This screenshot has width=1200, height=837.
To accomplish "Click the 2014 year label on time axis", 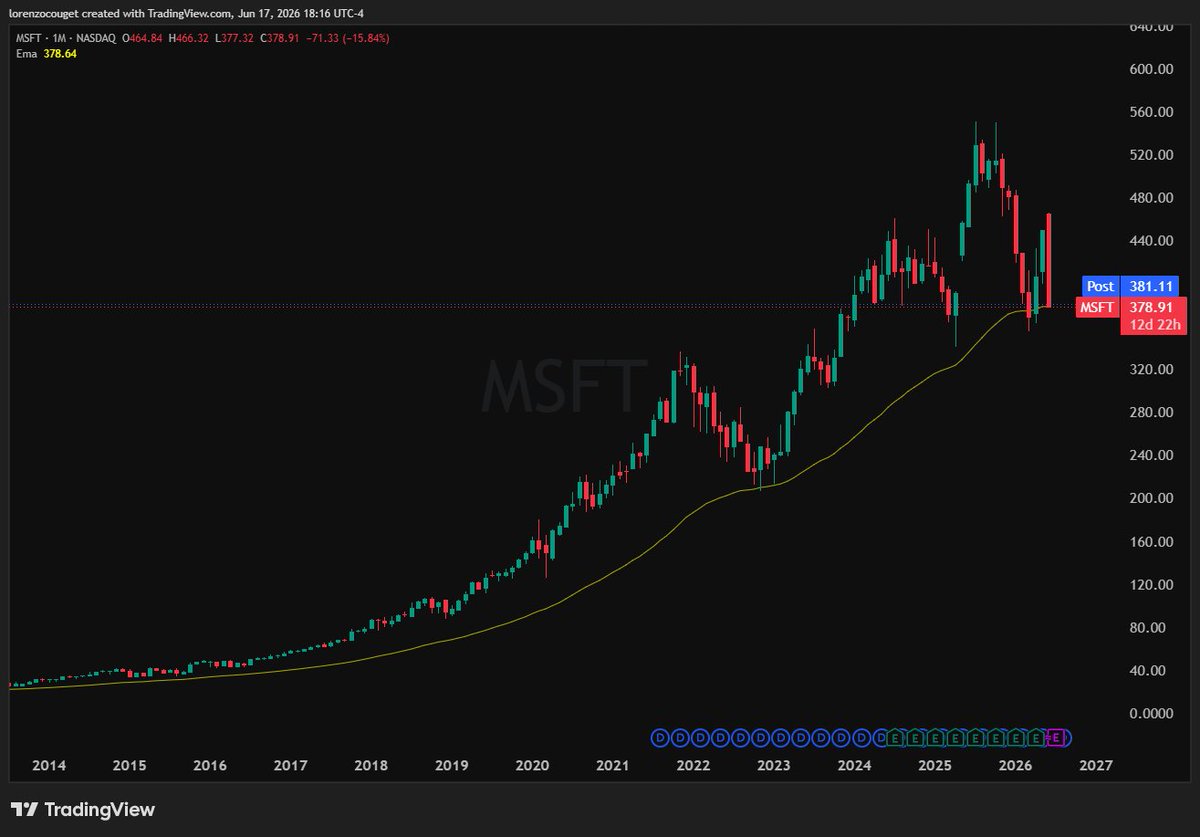I will (x=49, y=765).
